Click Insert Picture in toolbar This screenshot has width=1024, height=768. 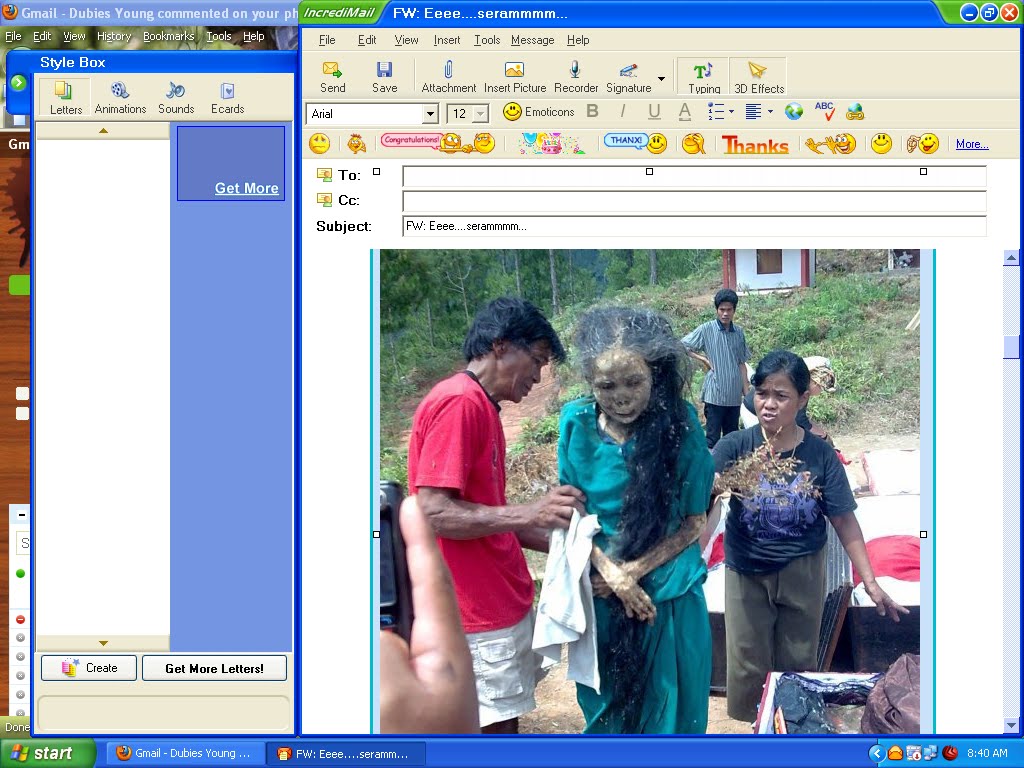tap(515, 77)
